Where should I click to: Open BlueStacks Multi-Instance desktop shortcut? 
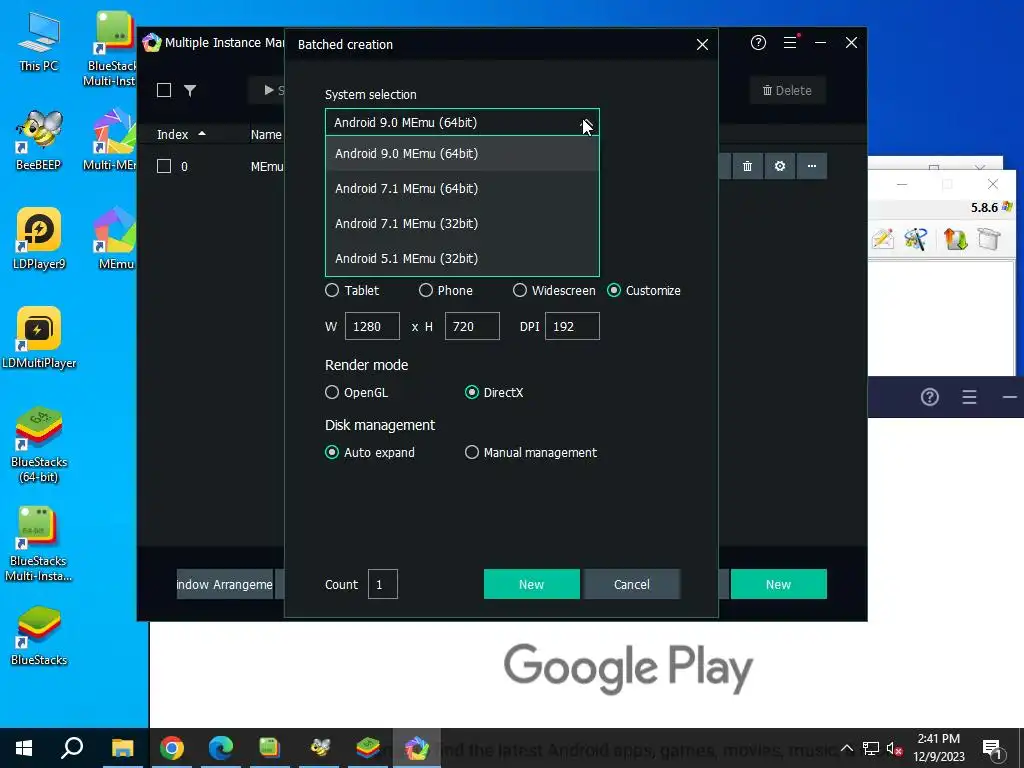click(39, 543)
